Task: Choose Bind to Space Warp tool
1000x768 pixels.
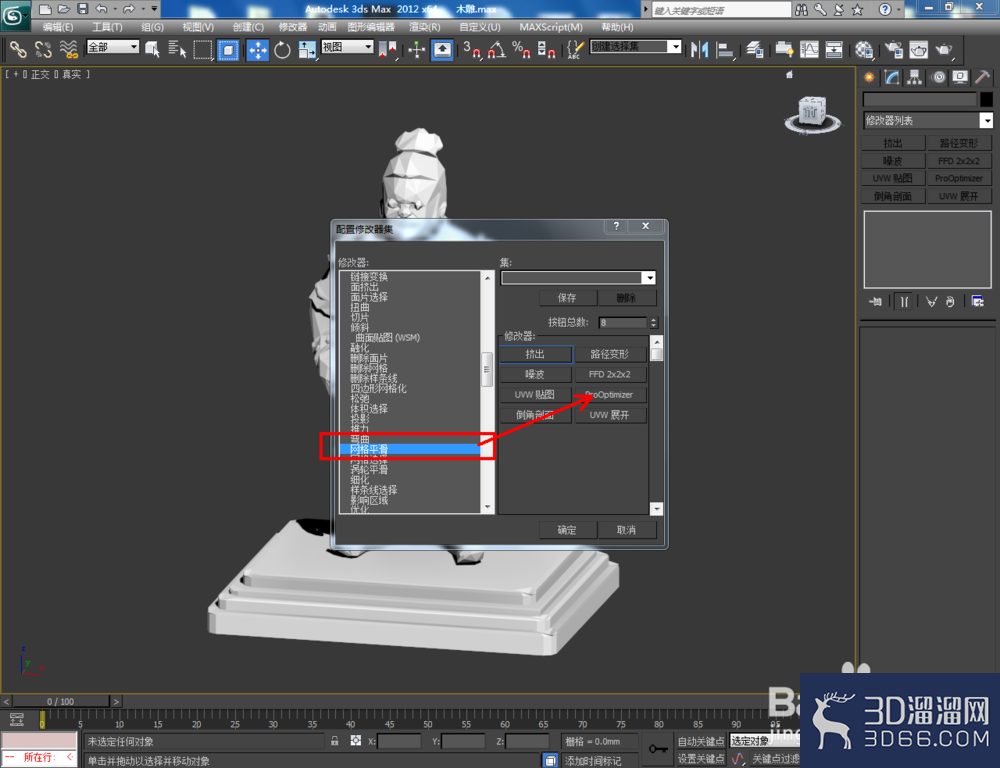Action: click(x=68, y=49)
